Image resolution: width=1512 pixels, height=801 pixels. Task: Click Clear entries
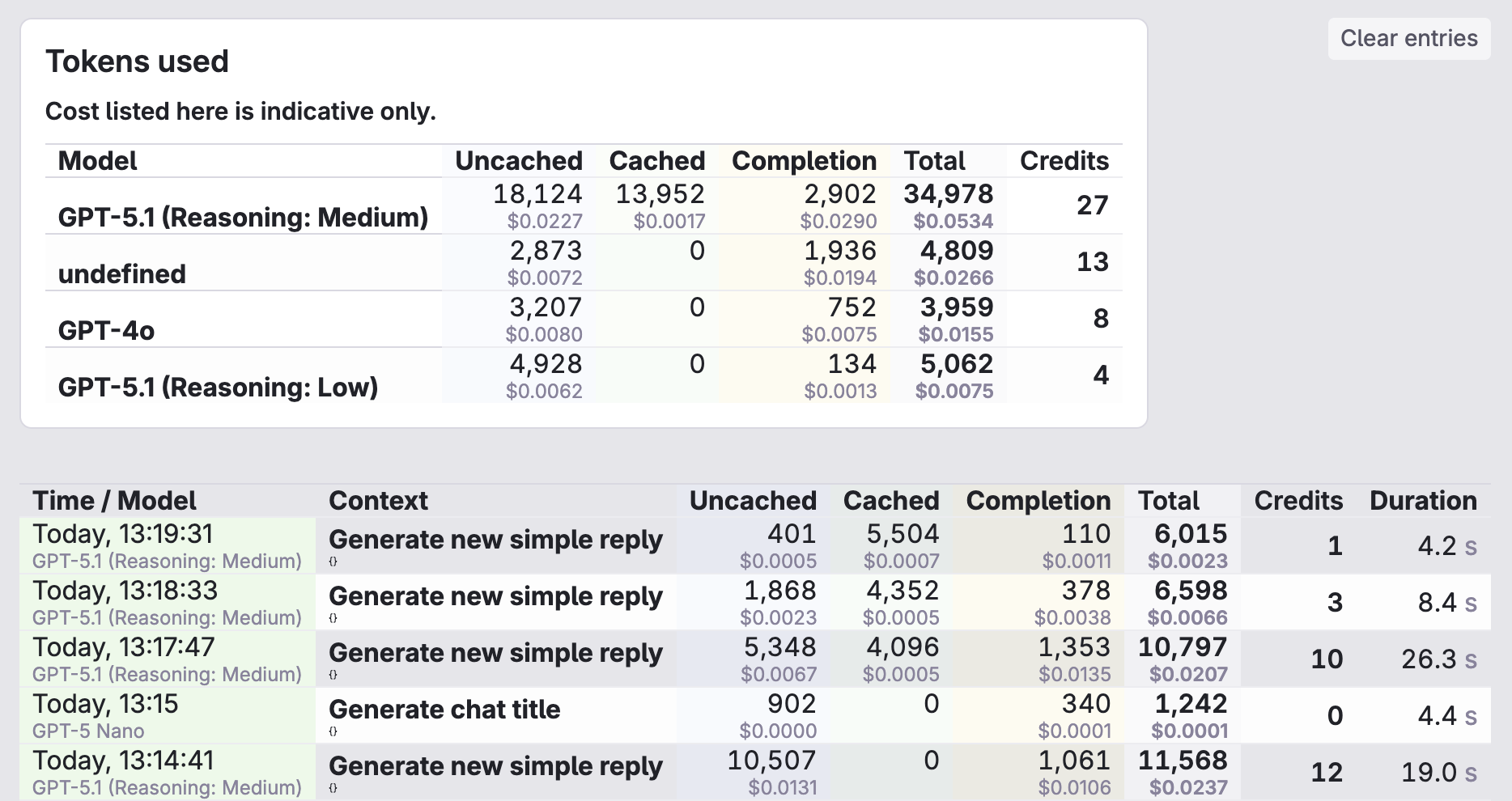click(1408, 38)
